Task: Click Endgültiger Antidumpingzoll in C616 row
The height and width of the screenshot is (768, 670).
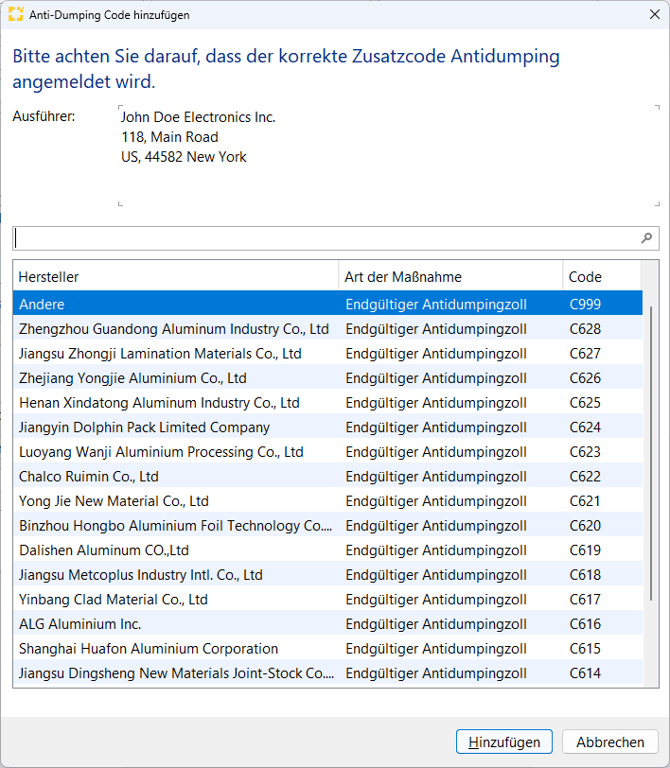Action: pos(436,624)
